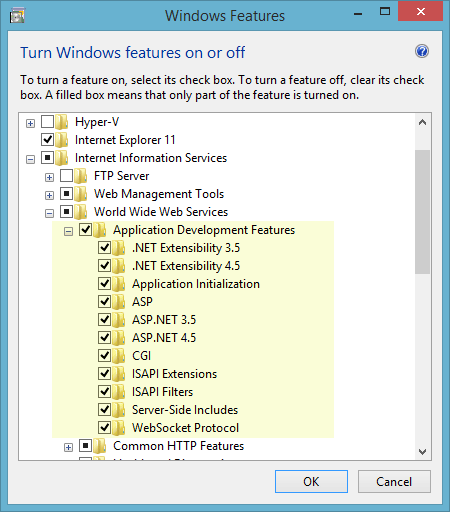Image resolution: width=450 pixels, height=512 pixels.
Task: Click the ASP folder icon
Action: tap(119, 302)
